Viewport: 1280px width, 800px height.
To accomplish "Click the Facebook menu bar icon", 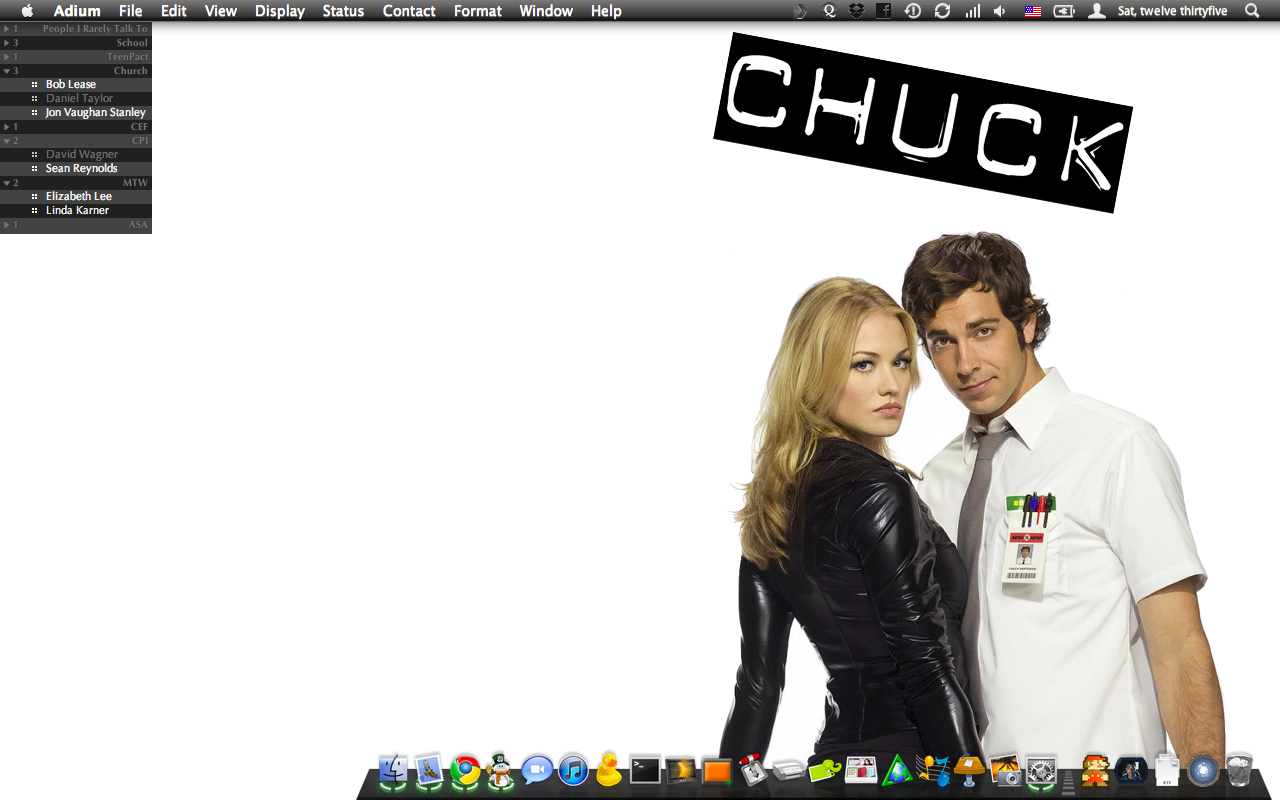I will tap(884, 11).
